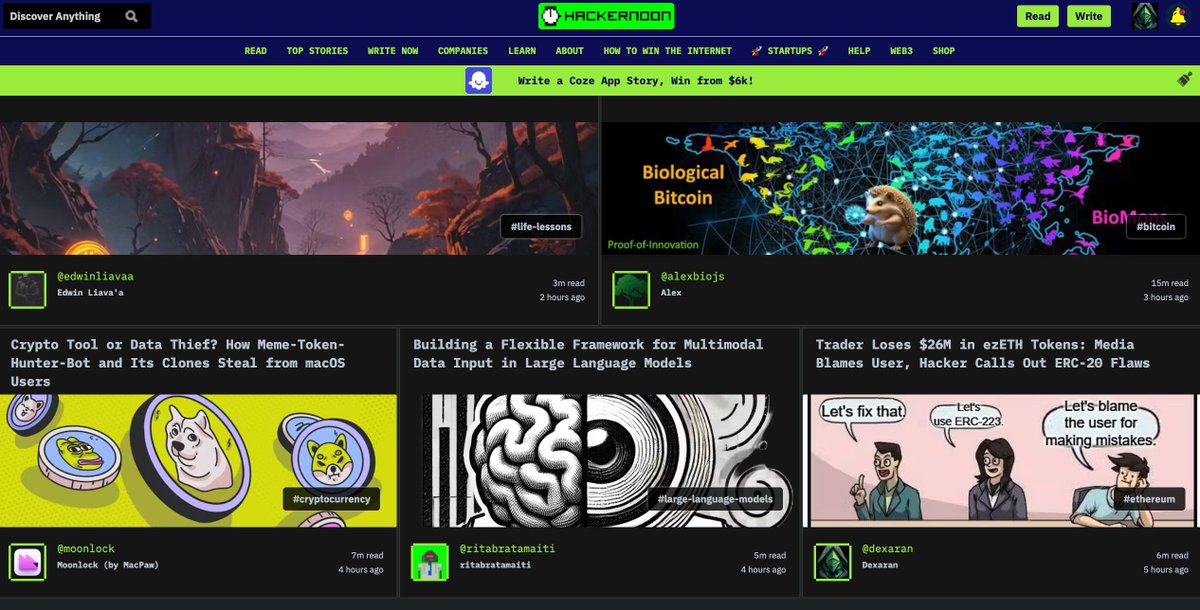Open the STARTUPS menu item
Screen dimensions: 1200x610
[x=790, y=51]
